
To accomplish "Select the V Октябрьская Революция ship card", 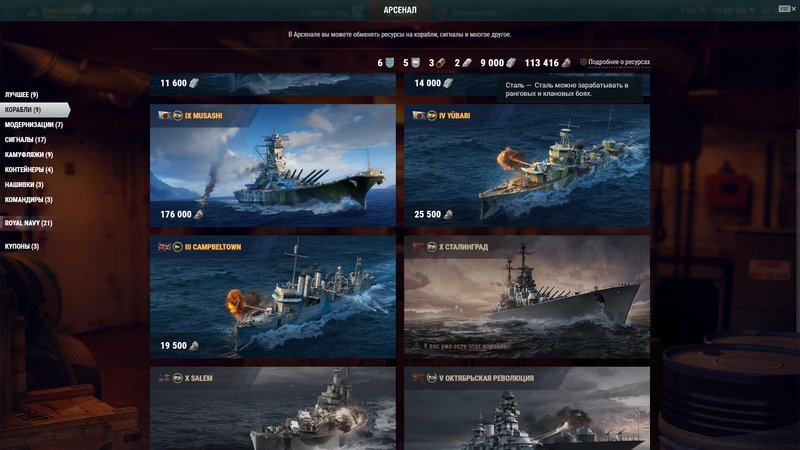I will (x=527, y=408).
